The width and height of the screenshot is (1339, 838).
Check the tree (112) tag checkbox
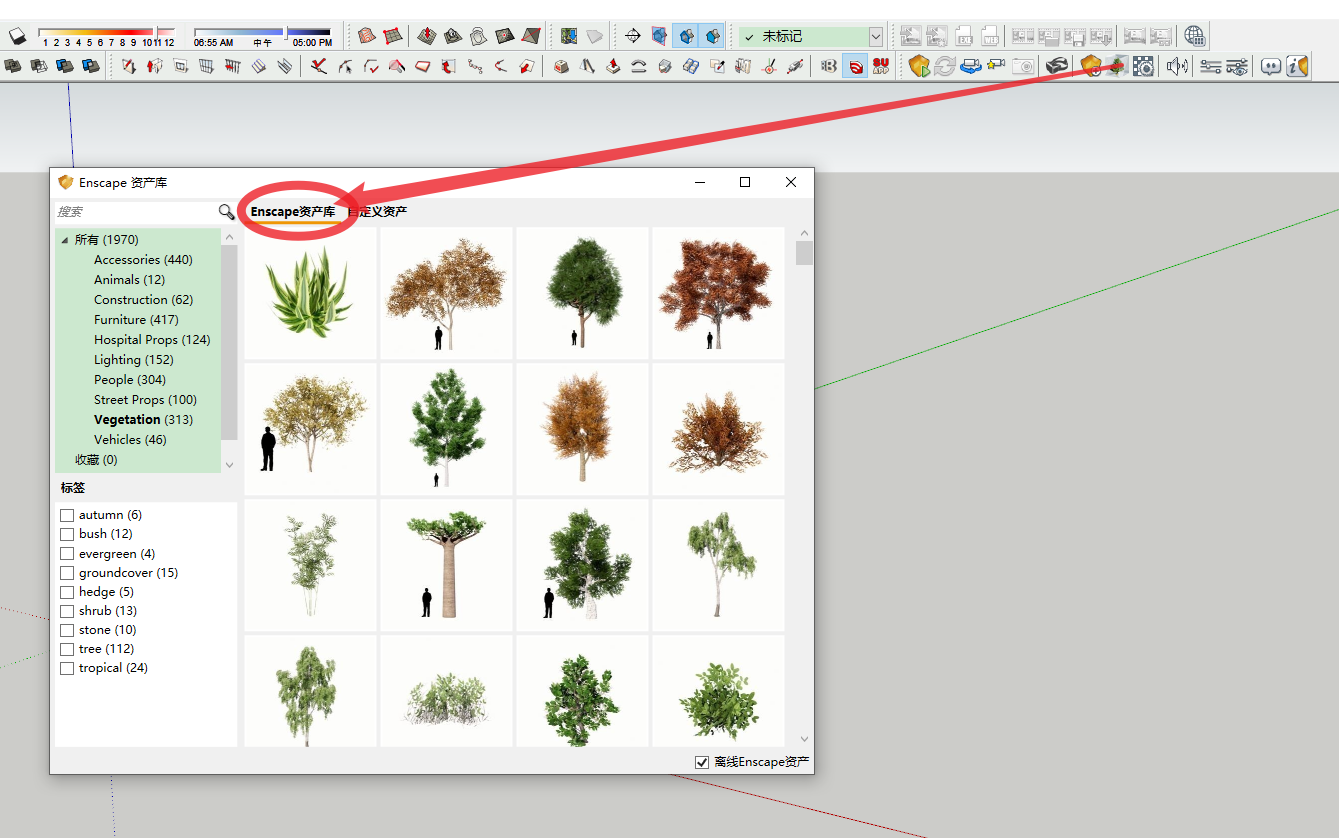(x=67, y=649)
